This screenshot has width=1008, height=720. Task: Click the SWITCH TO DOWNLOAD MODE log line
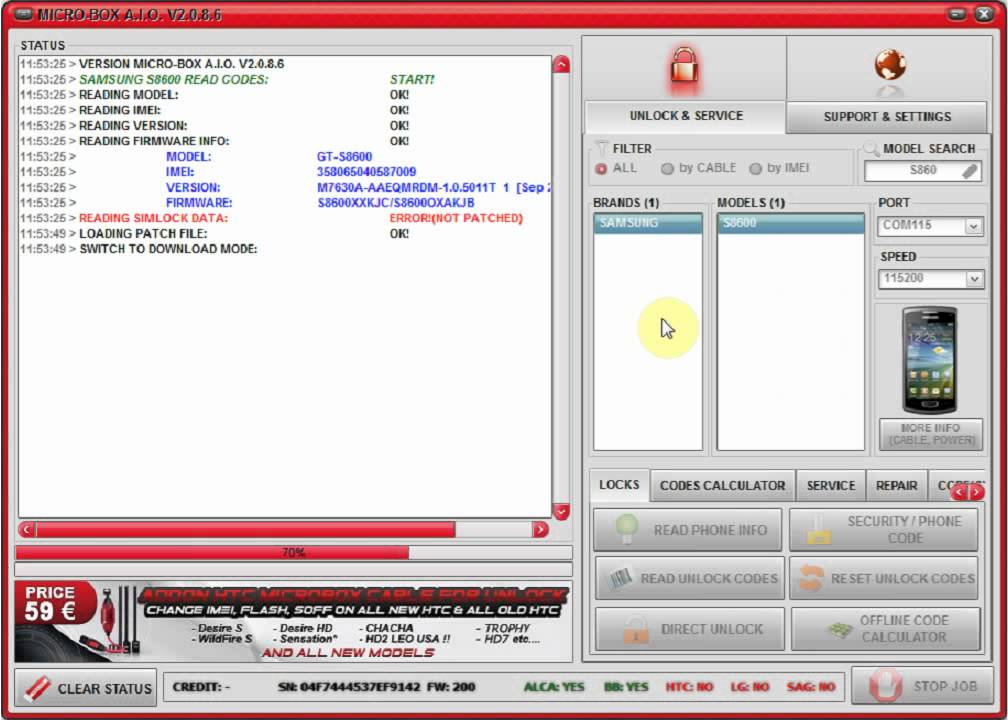click(x=168, y=249)
